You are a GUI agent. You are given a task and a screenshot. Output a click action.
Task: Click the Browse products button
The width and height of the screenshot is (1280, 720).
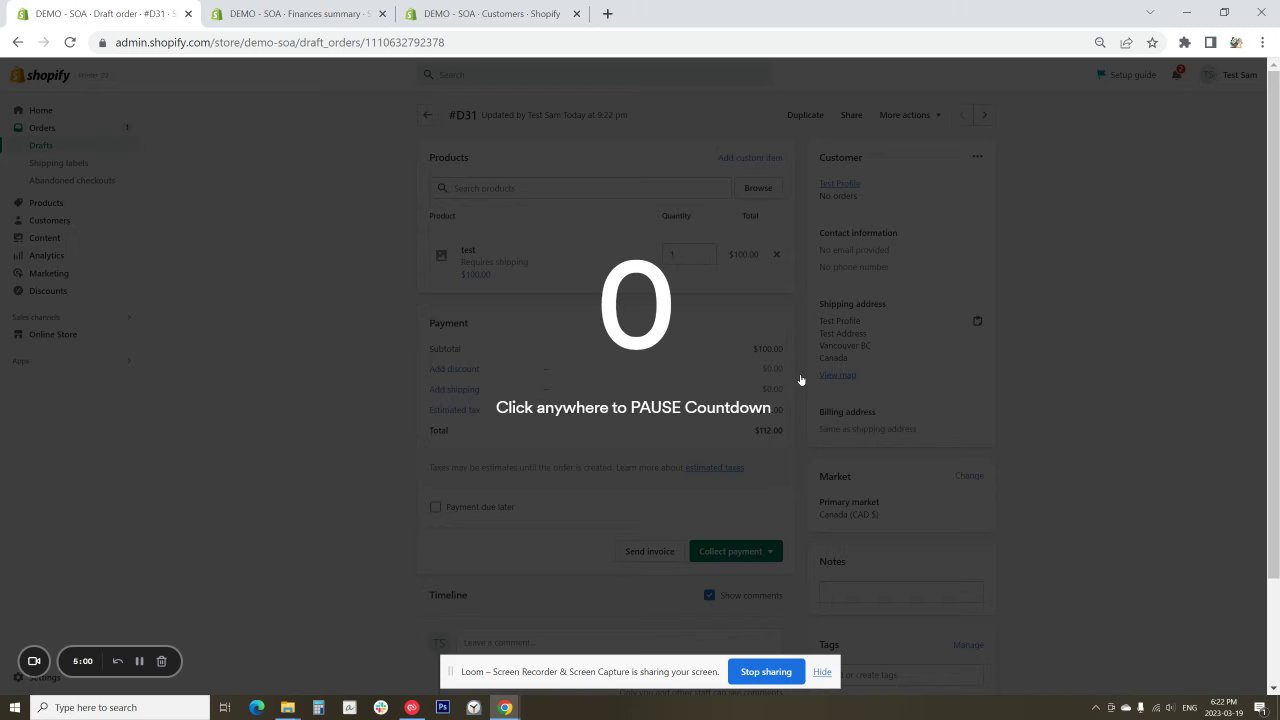point(758,188)
